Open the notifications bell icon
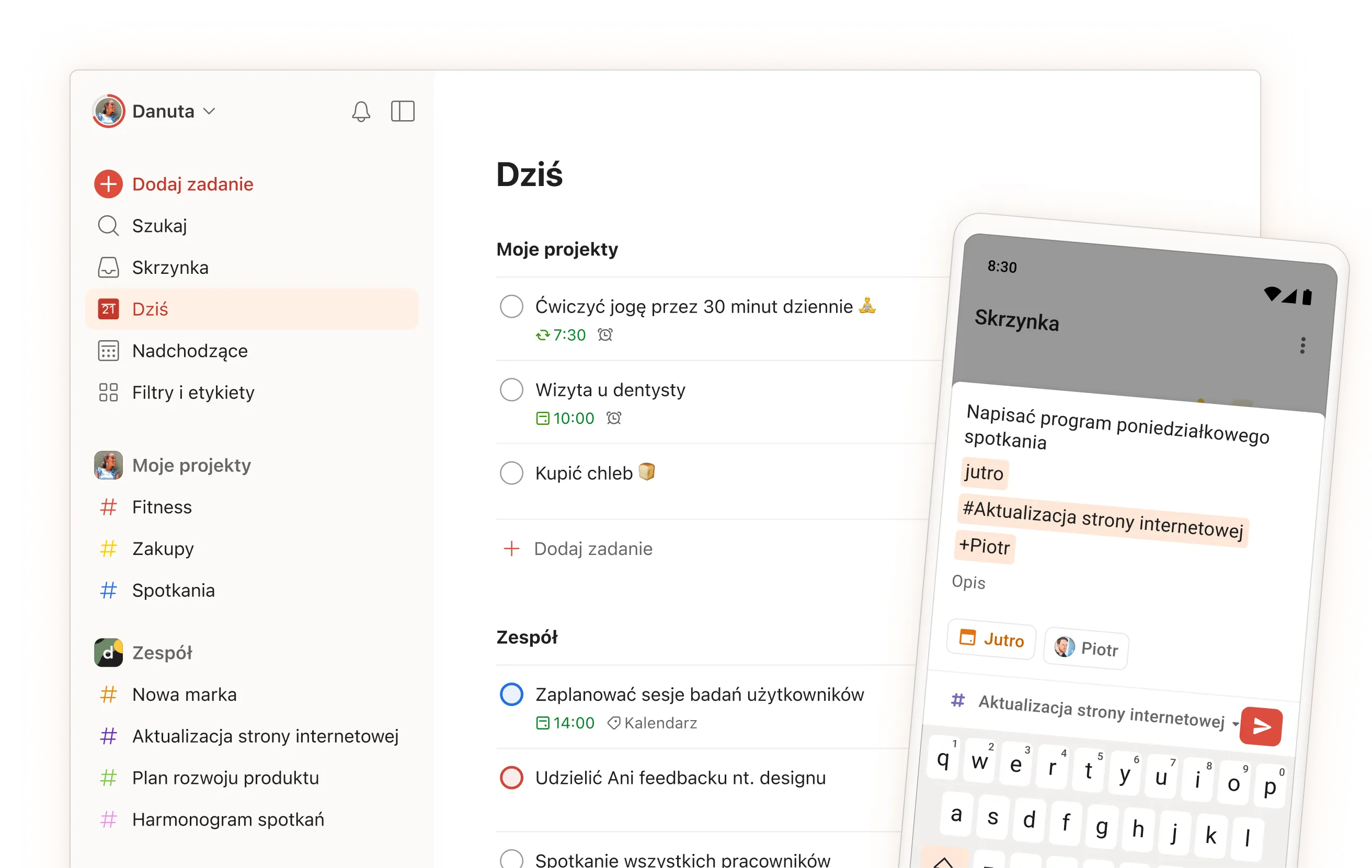 [x=361, y=111]
